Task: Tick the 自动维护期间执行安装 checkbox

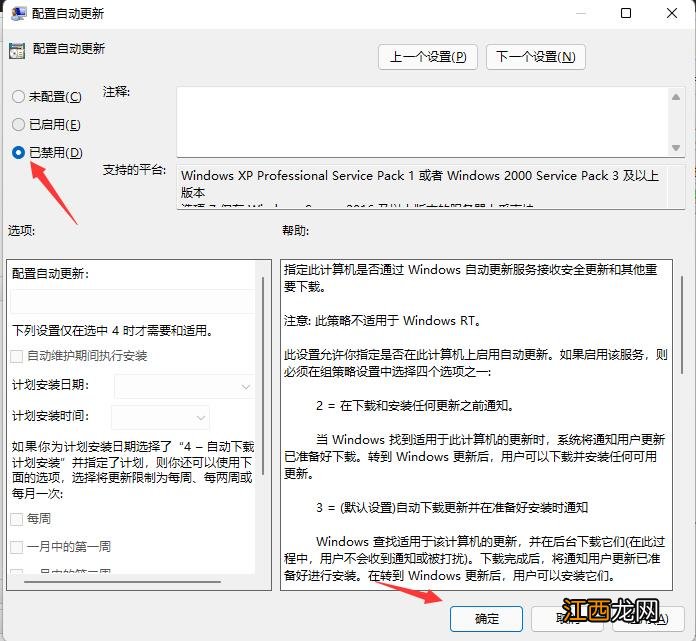Action: (x=17, y=356)
